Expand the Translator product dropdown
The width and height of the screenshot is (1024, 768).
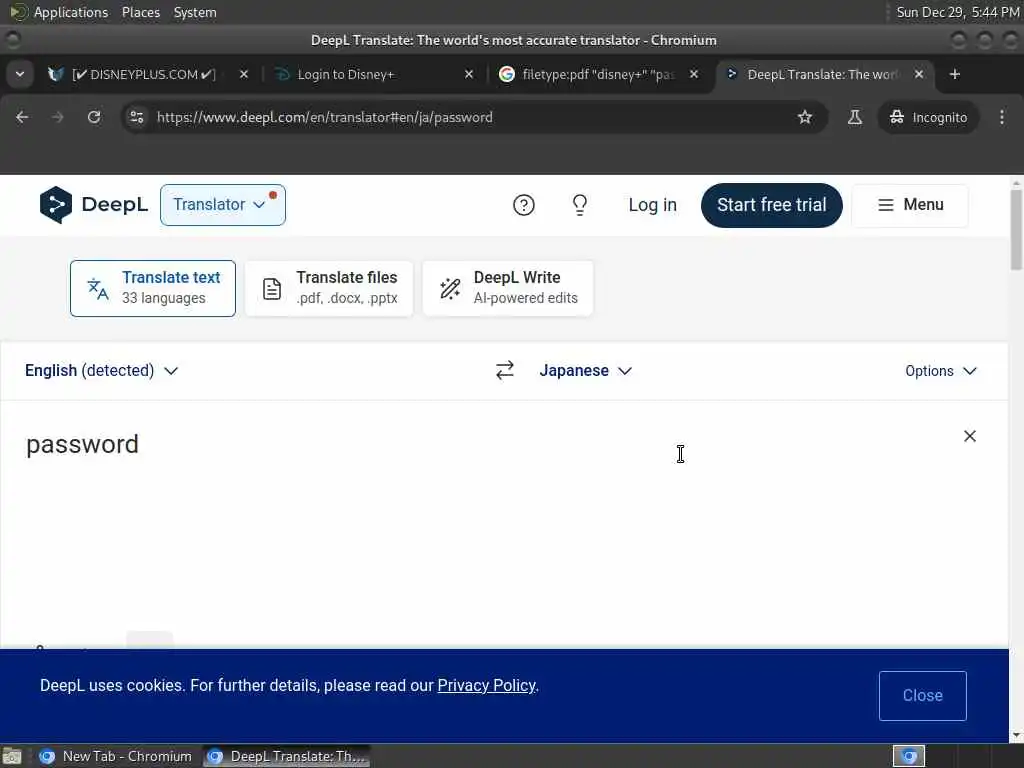tap(223, 205)
